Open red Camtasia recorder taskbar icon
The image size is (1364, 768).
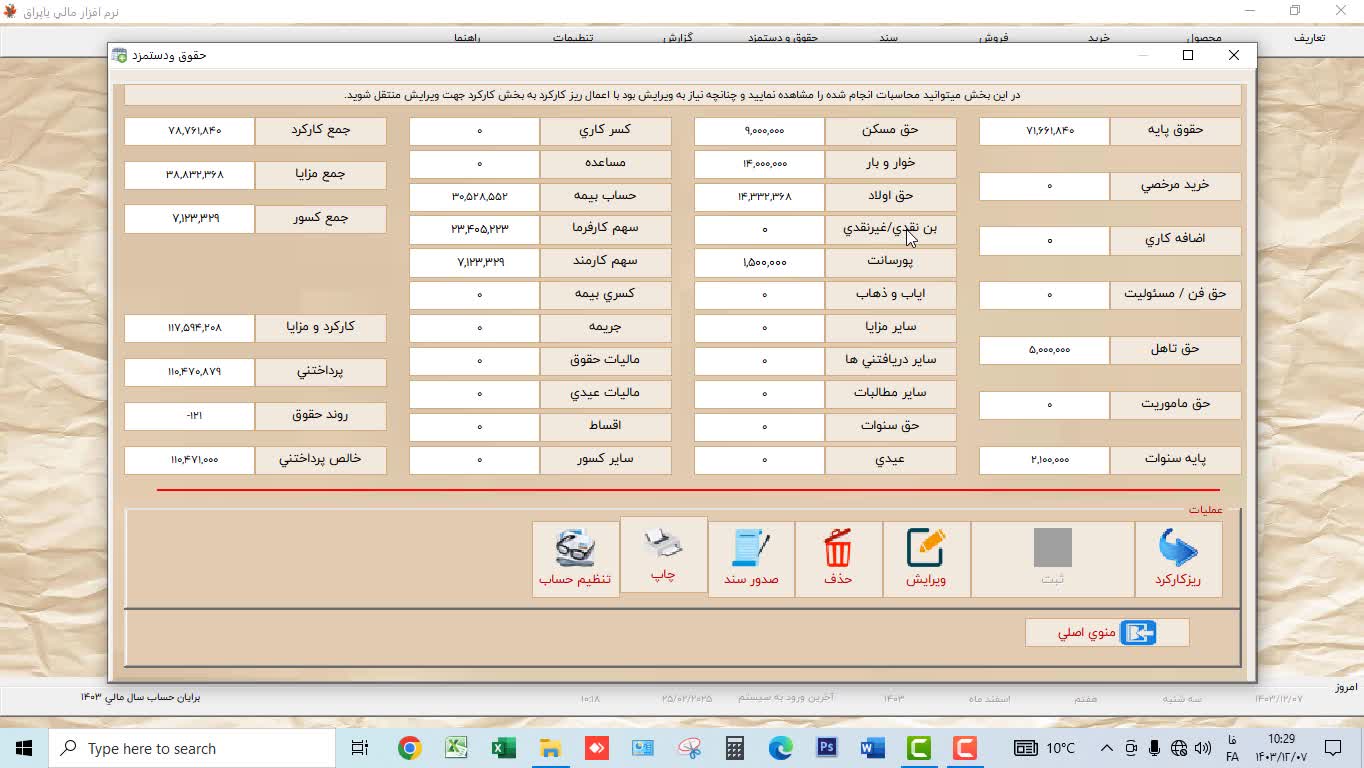[x=965, y=748]
